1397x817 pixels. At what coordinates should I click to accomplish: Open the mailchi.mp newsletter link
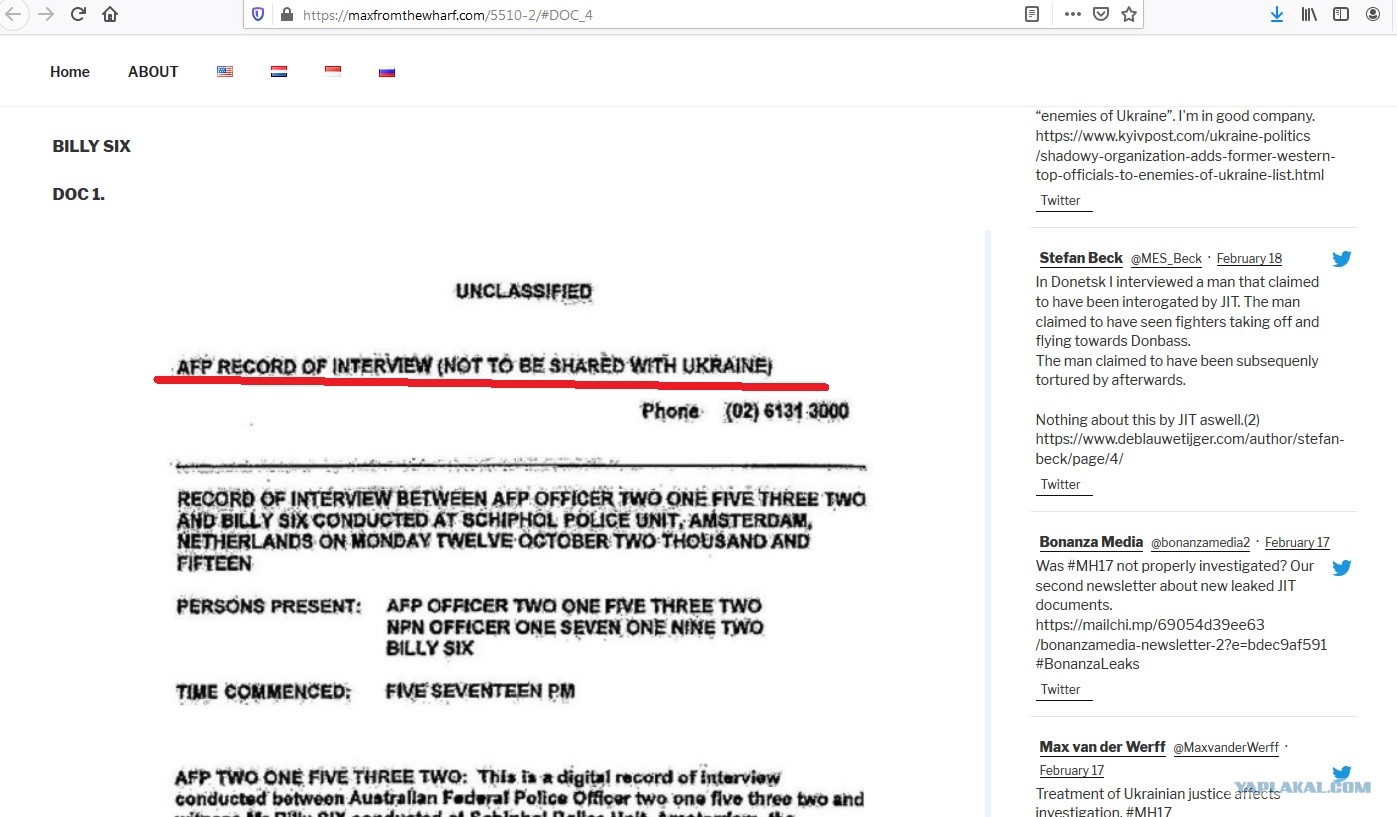coord(1181,635)
